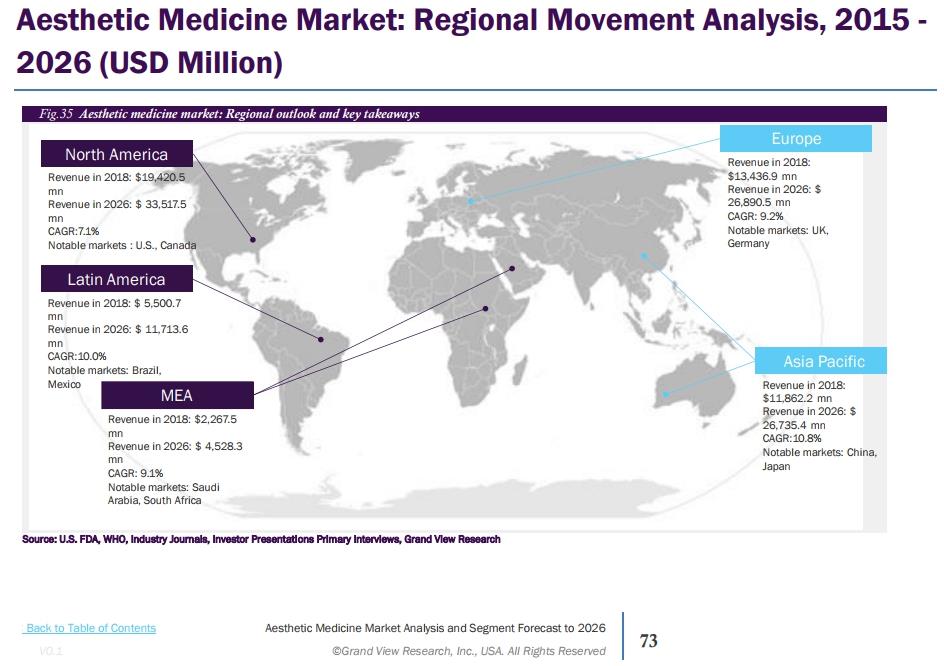The width and height of the screenshot is (944, 666).
Task: Select the MEA map marker dot
Action: [512, 267]
